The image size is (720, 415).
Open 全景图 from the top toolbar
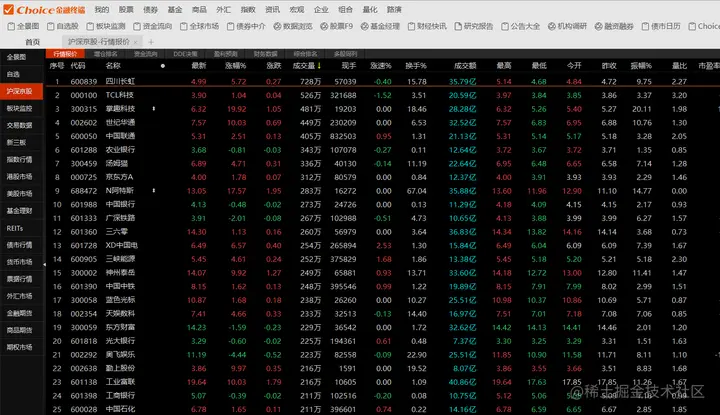point(23,27)
